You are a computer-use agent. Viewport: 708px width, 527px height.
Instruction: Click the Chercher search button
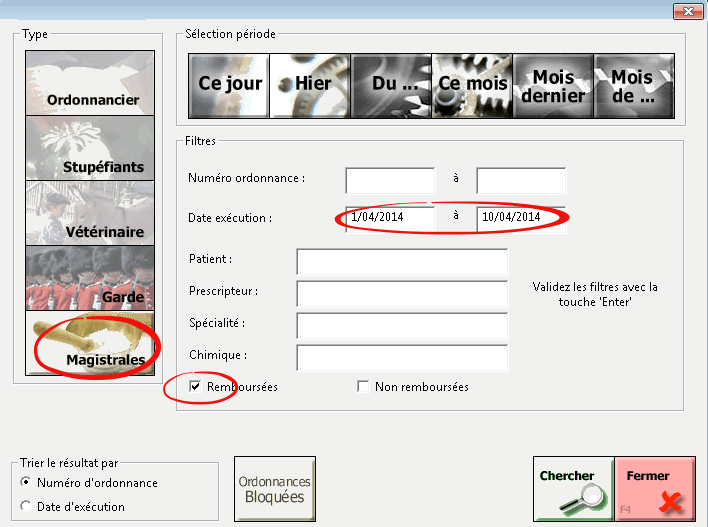574,489
